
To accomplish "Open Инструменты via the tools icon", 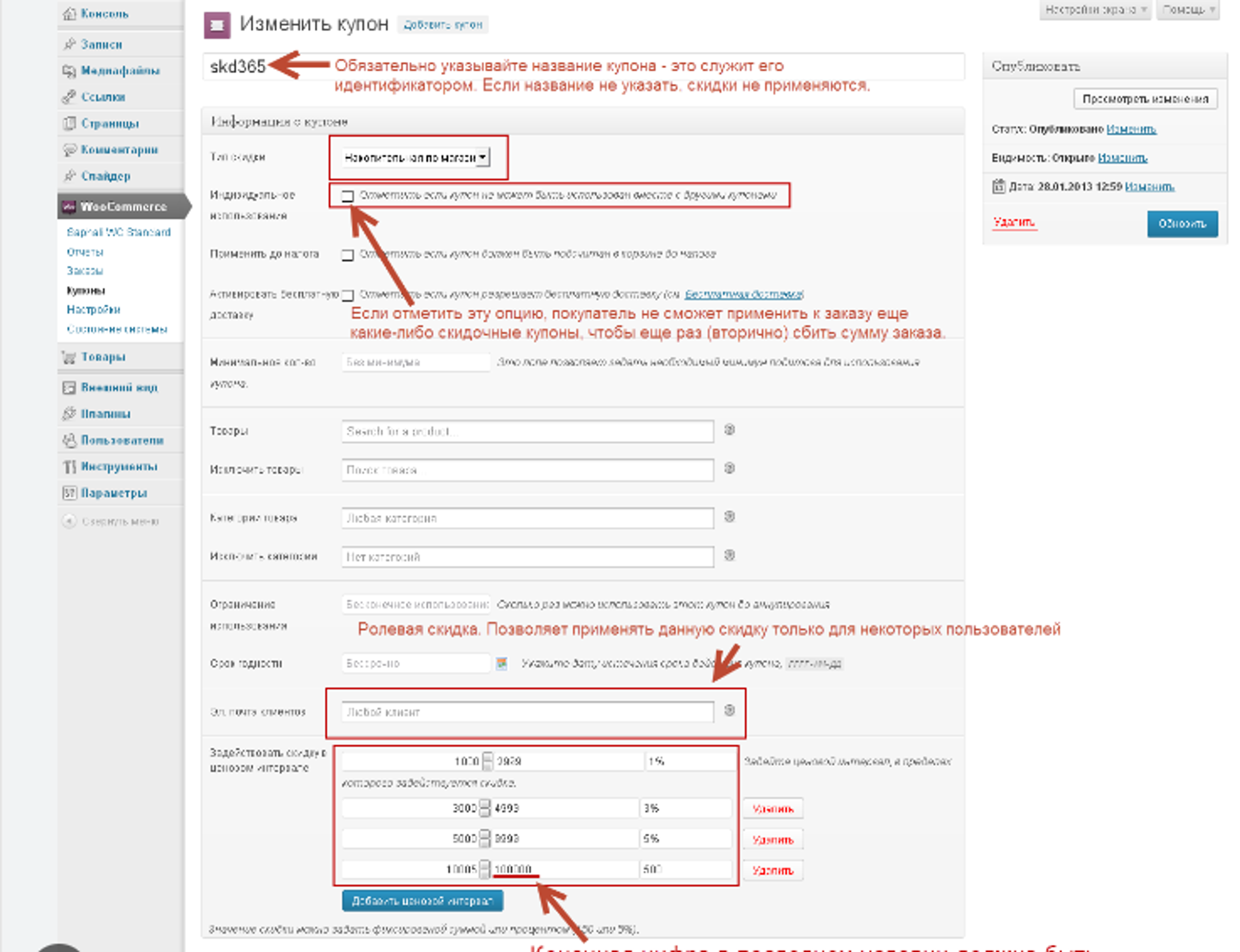I will [x=69, y=466].
